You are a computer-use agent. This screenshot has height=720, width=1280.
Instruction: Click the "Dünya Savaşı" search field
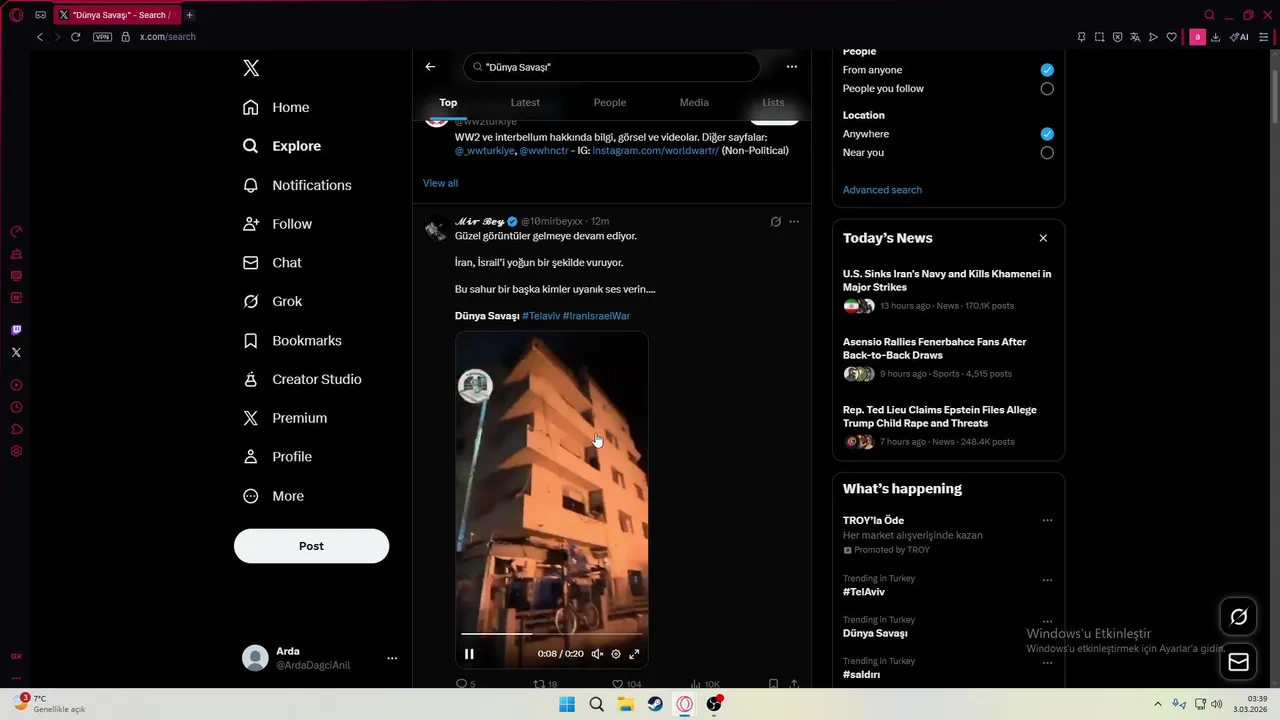[611, 67]
